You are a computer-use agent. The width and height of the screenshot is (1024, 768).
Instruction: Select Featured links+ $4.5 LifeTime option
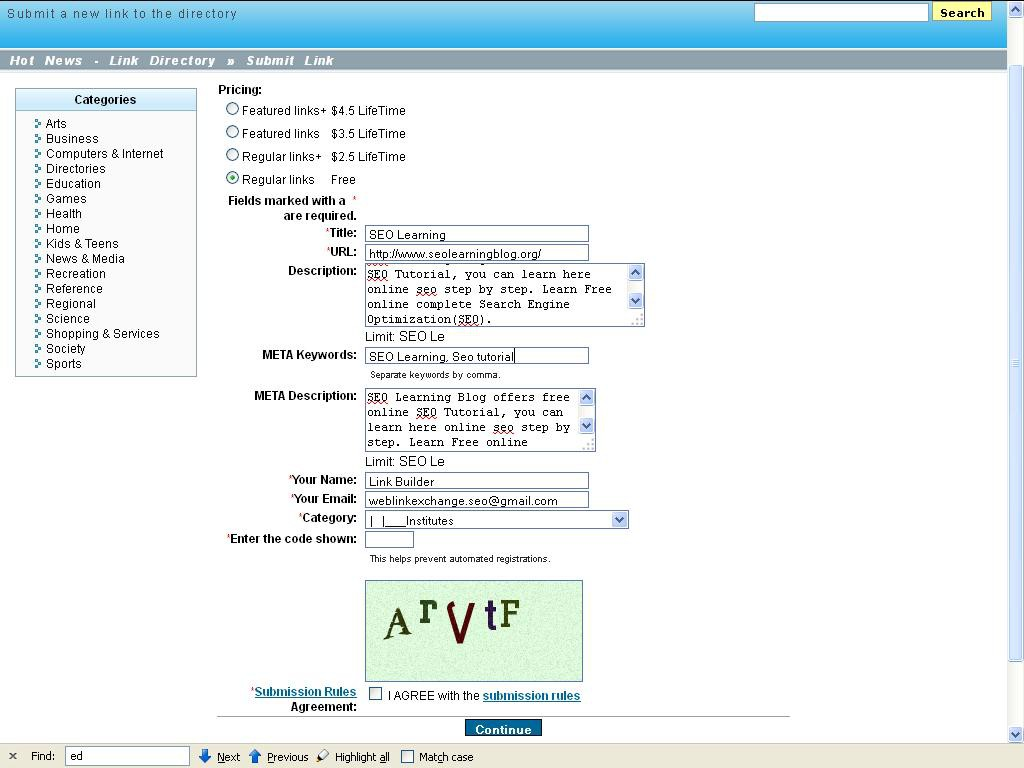click(x=233, y=109)
